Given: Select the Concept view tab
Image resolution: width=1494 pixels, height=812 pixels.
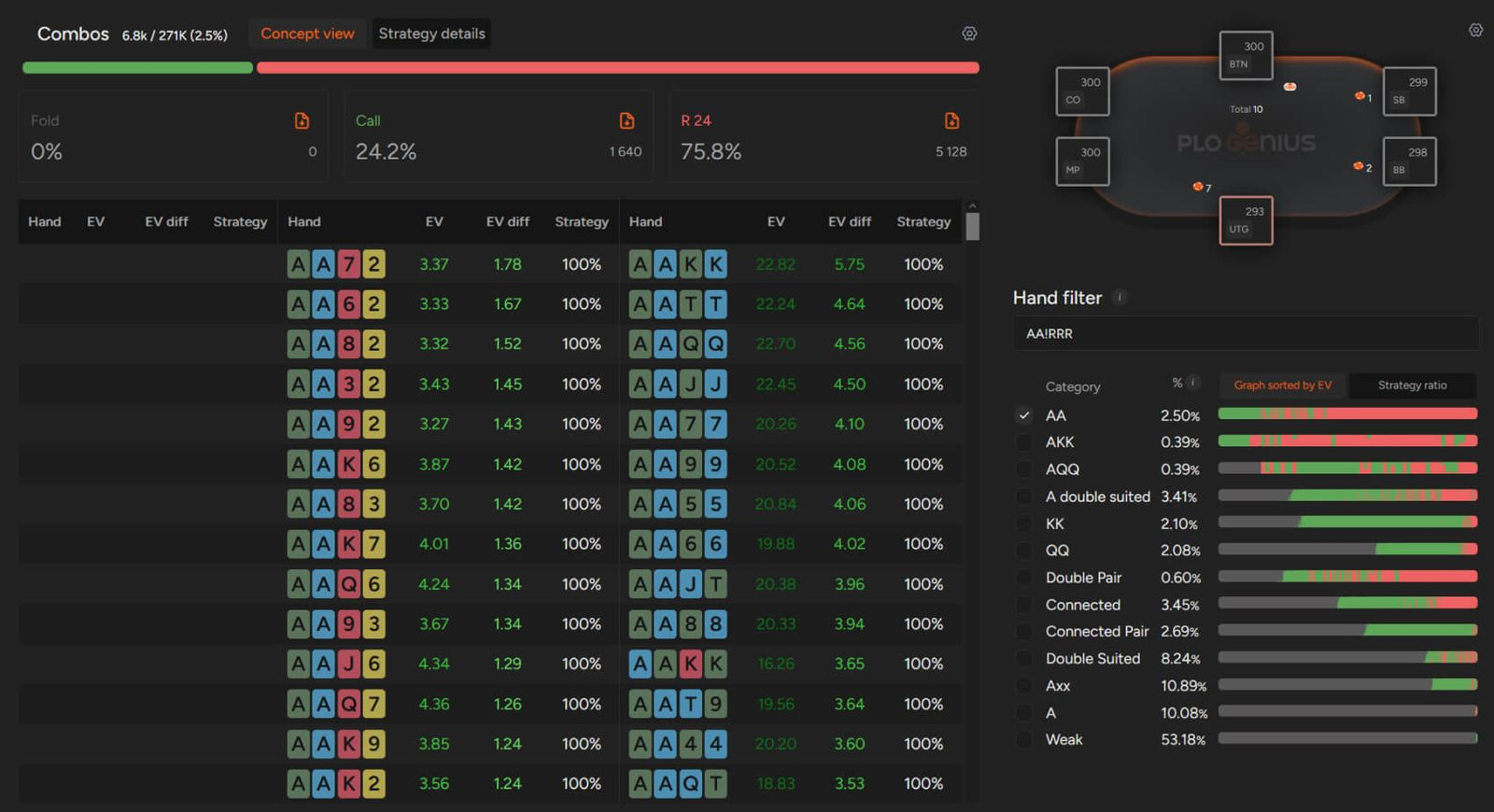Looking at the screenshot, I should tap(307, 34).
